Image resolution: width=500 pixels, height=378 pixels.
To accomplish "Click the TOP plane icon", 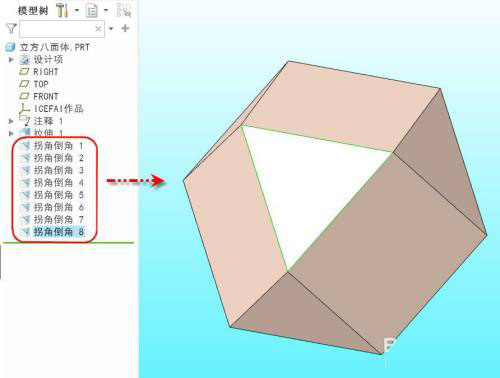I will pos(25,84).
